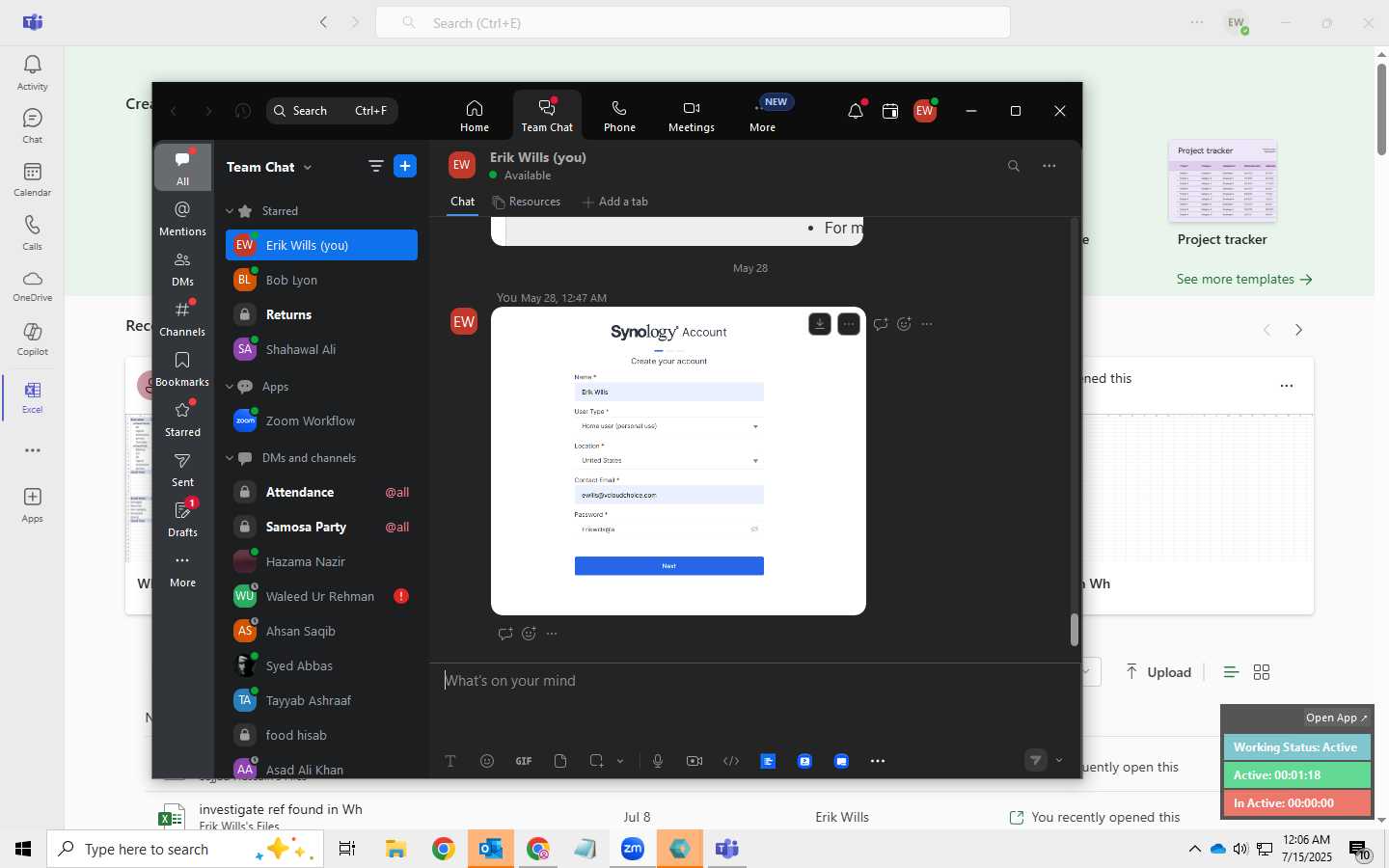The width and height of the screenshot is (1389, 868).
Task: Open Activity in the Teams sidebar
Action: point(32,73)
